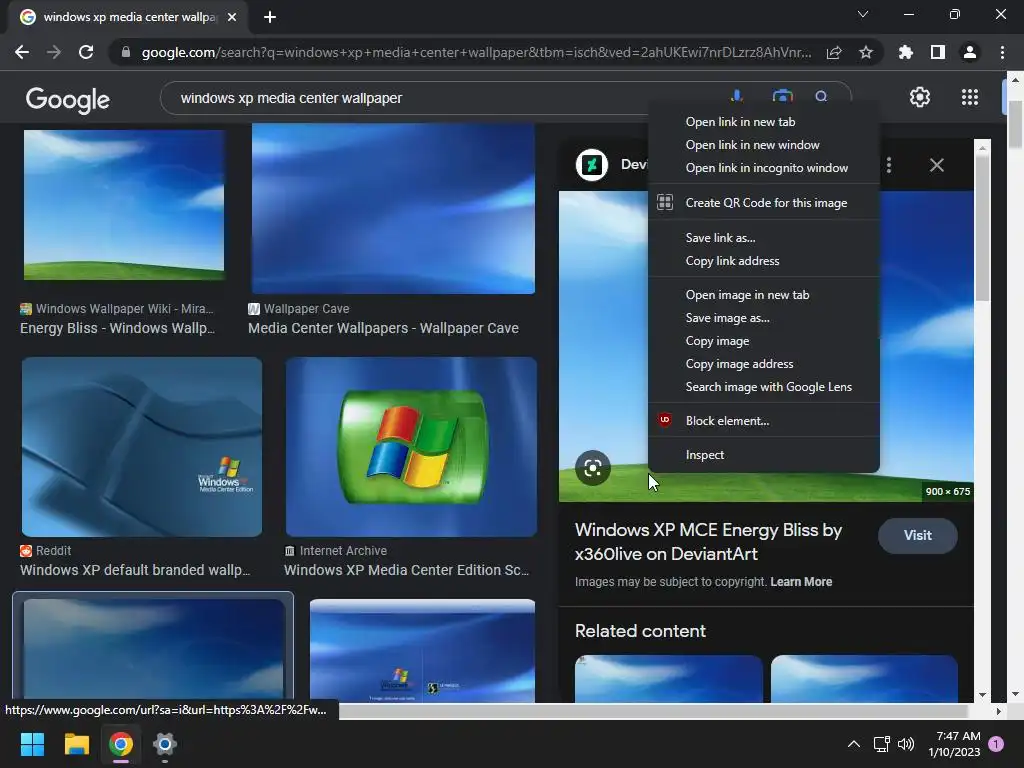Close the image preview panel
Screen dimensions: 1024x768
tap(936, 165)
